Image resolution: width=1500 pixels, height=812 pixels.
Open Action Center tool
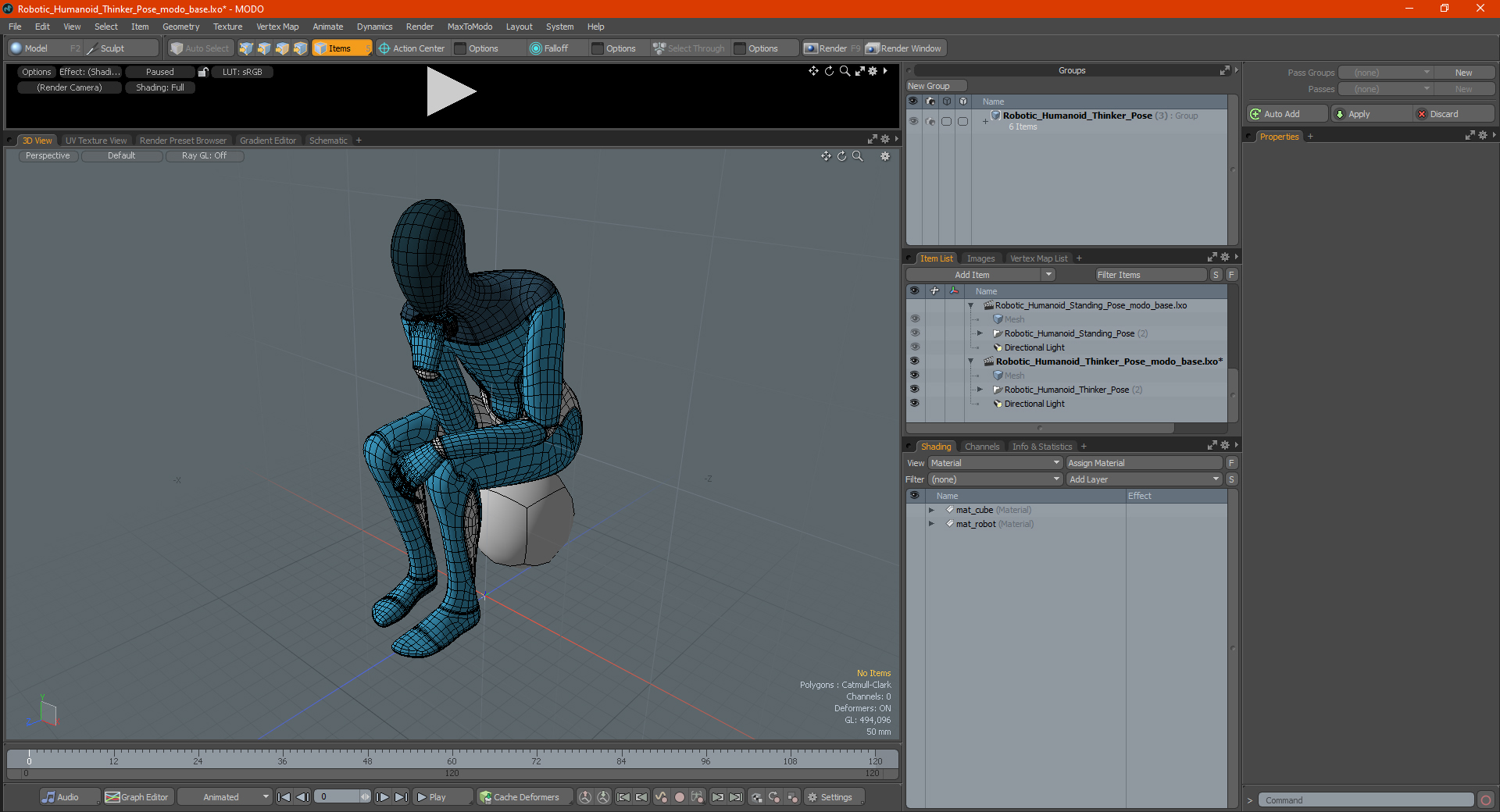(412, 48)
